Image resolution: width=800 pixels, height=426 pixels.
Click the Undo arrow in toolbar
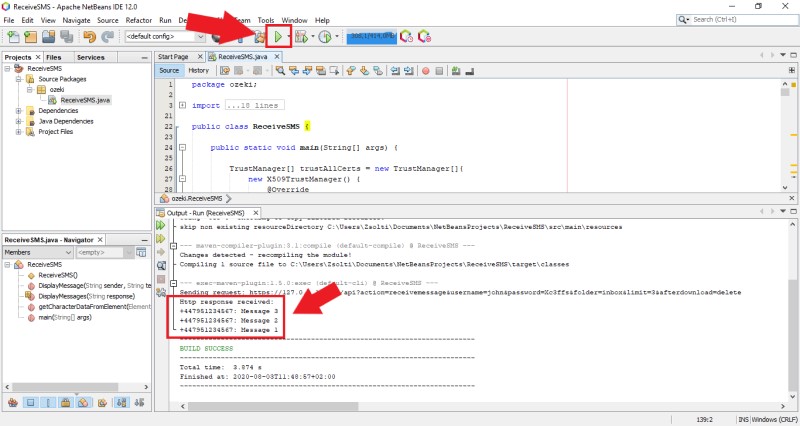coord(90,37)
